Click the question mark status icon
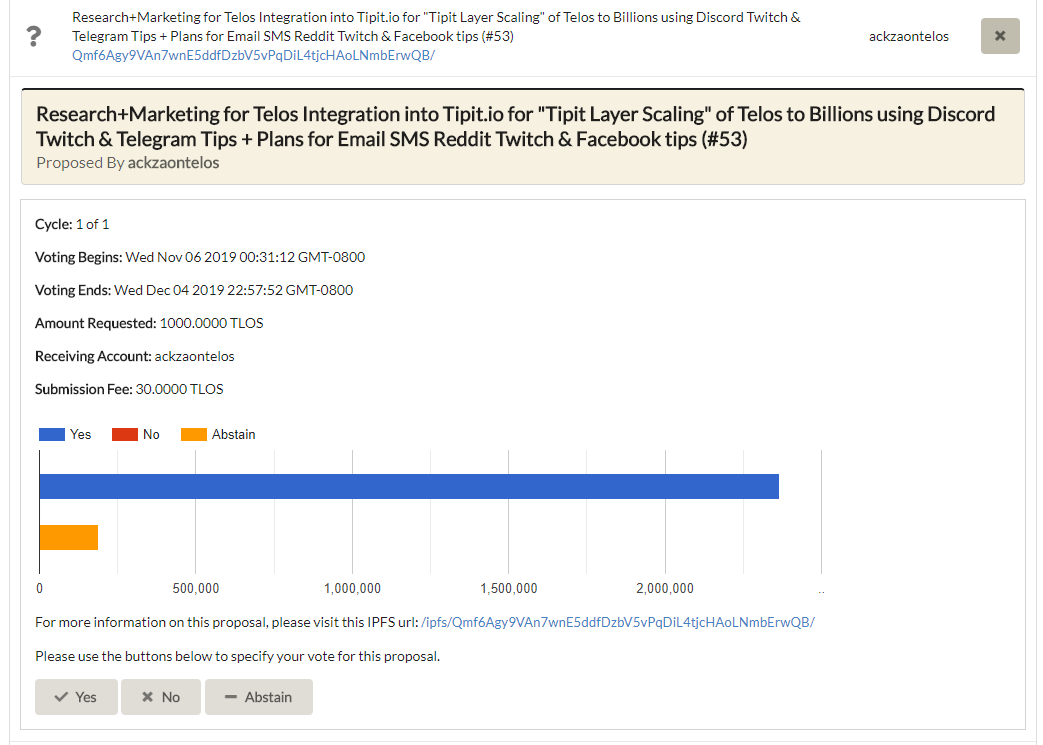This screenshot has width=1043, height=745. pyautogui.click(x=33, y=36)
